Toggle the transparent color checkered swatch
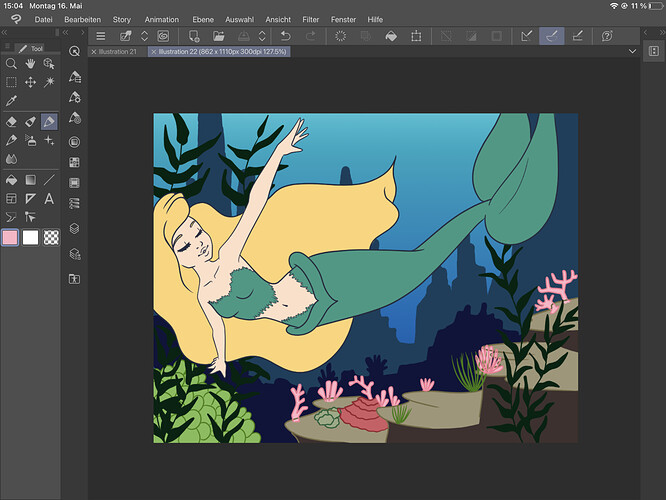Image resolution: width=666 pixels, height=500 pixels. point(49,237)
